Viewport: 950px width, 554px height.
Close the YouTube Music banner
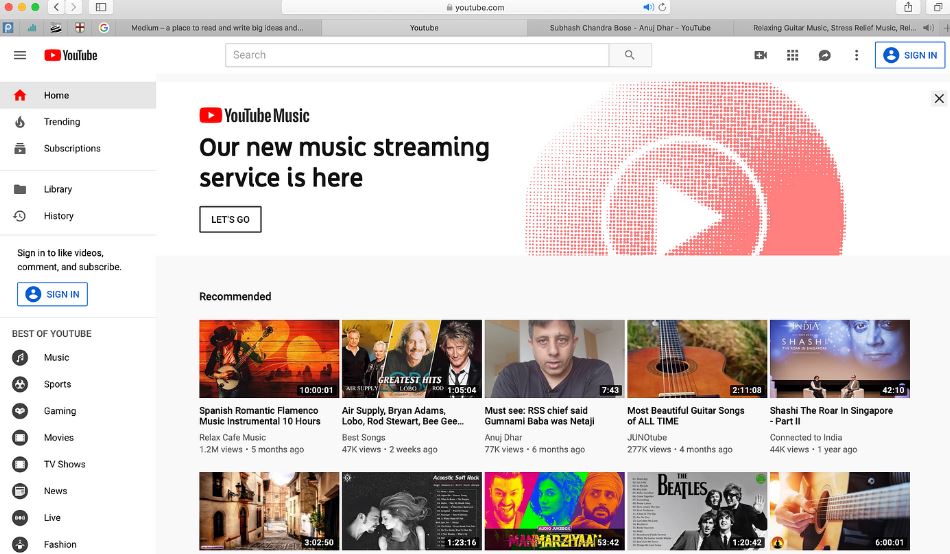(939, 98)
